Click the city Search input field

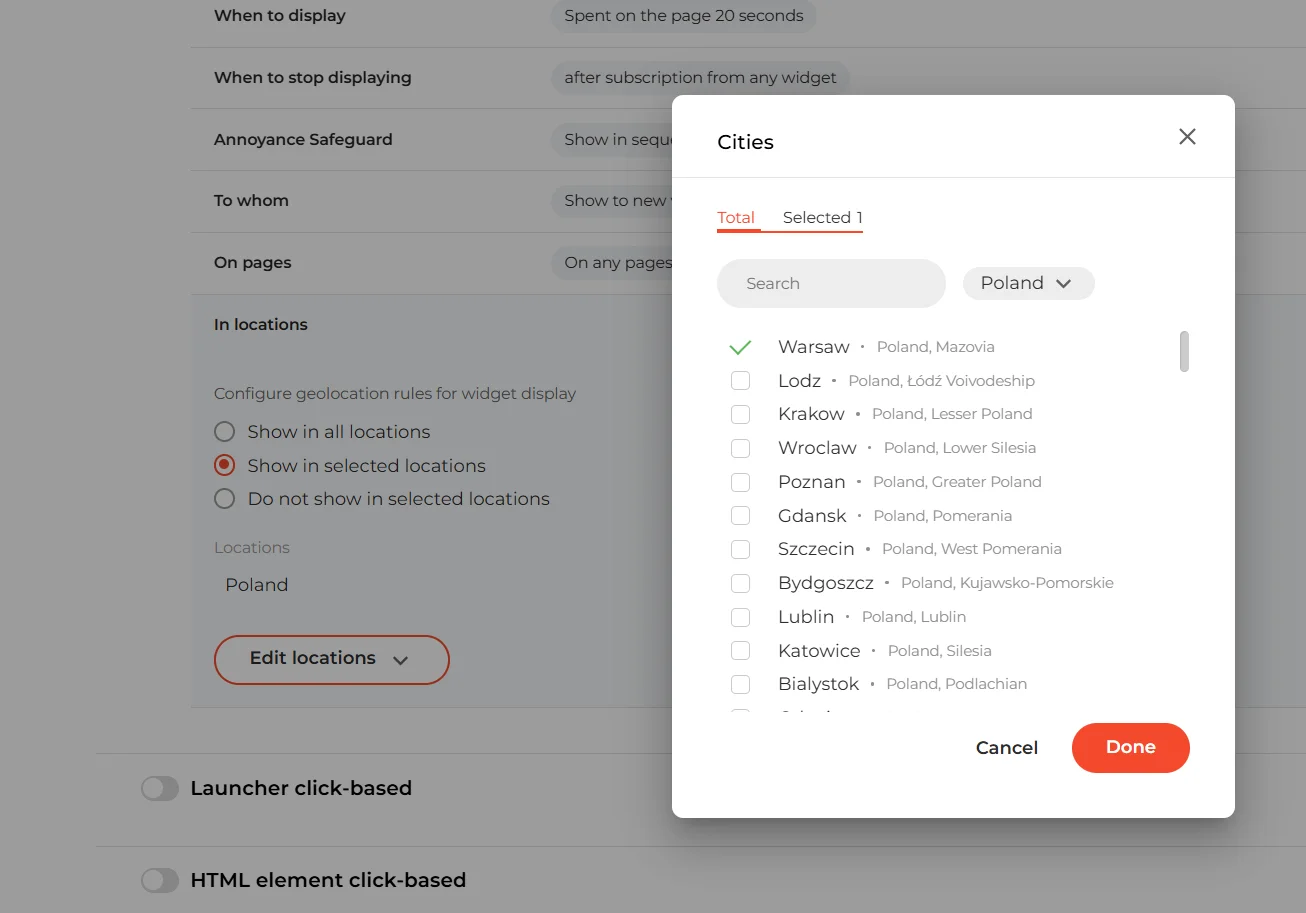point(831,284)
